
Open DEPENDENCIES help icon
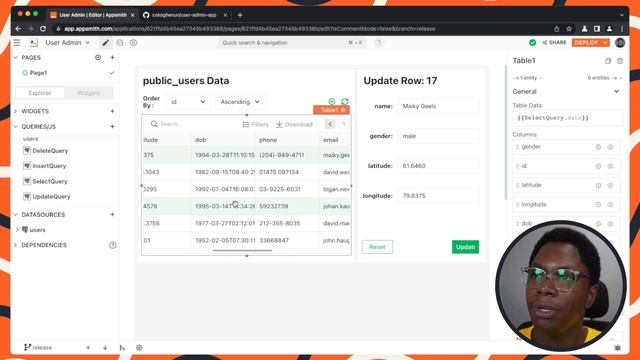pyautogui.click(x=113, y=245)
